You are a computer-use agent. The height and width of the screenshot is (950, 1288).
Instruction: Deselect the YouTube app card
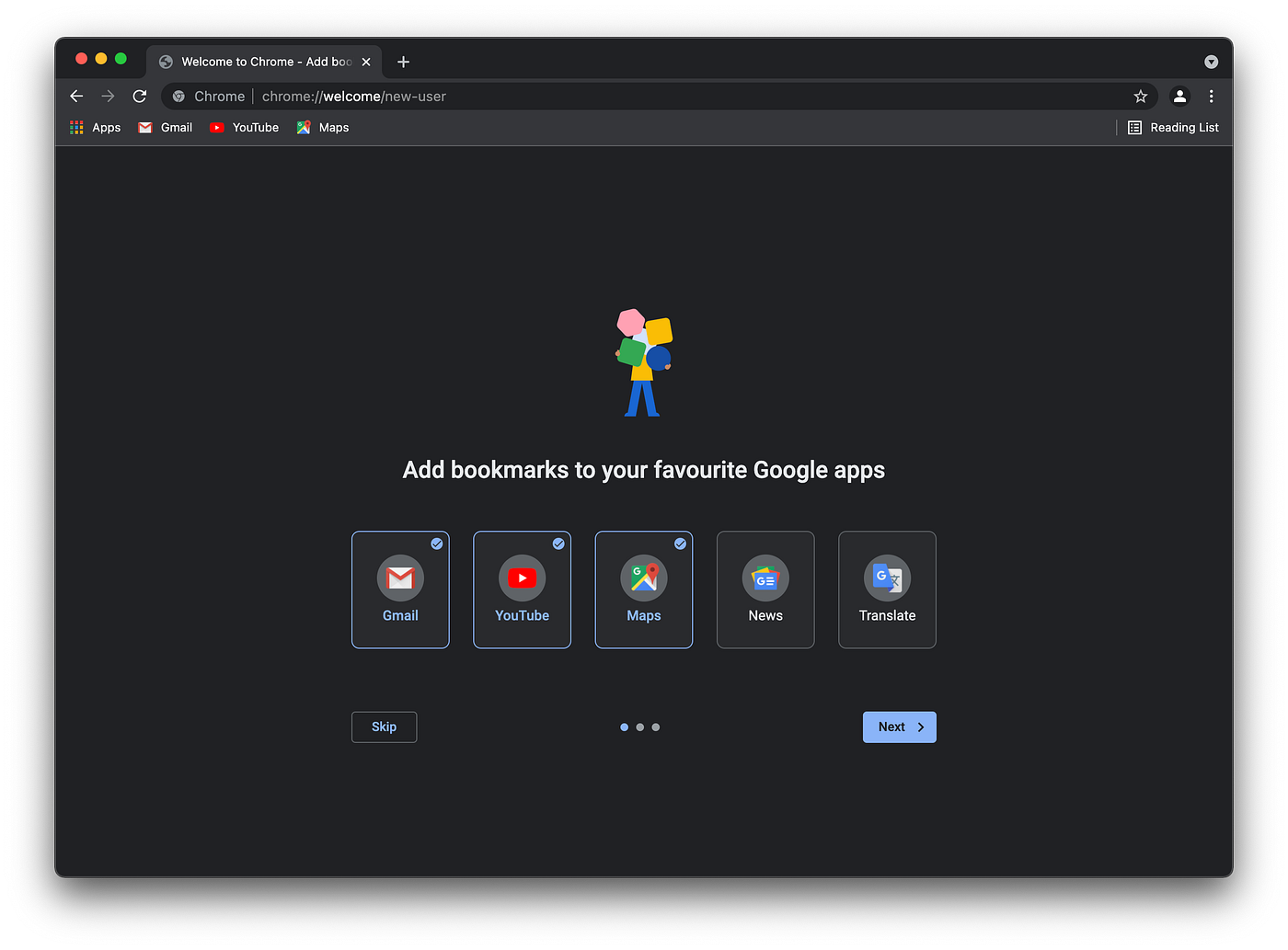point(522,589)
